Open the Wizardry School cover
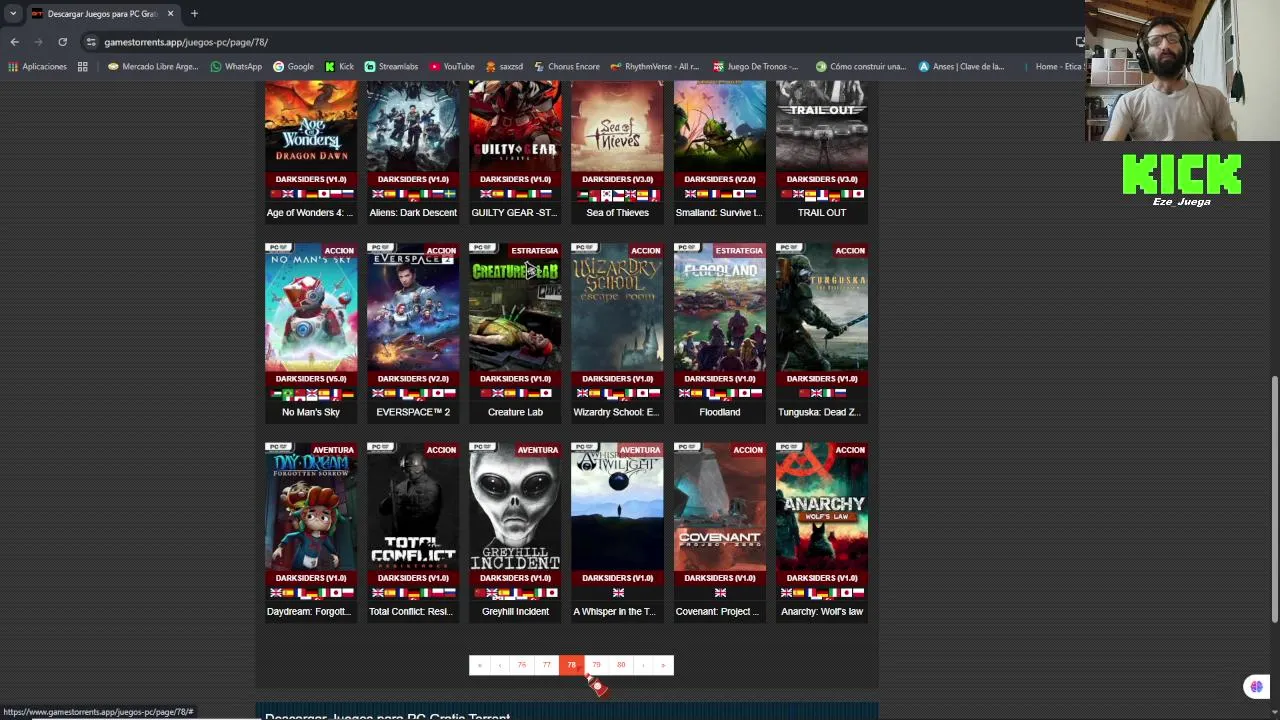1280x720 pixels. (617, 307)
